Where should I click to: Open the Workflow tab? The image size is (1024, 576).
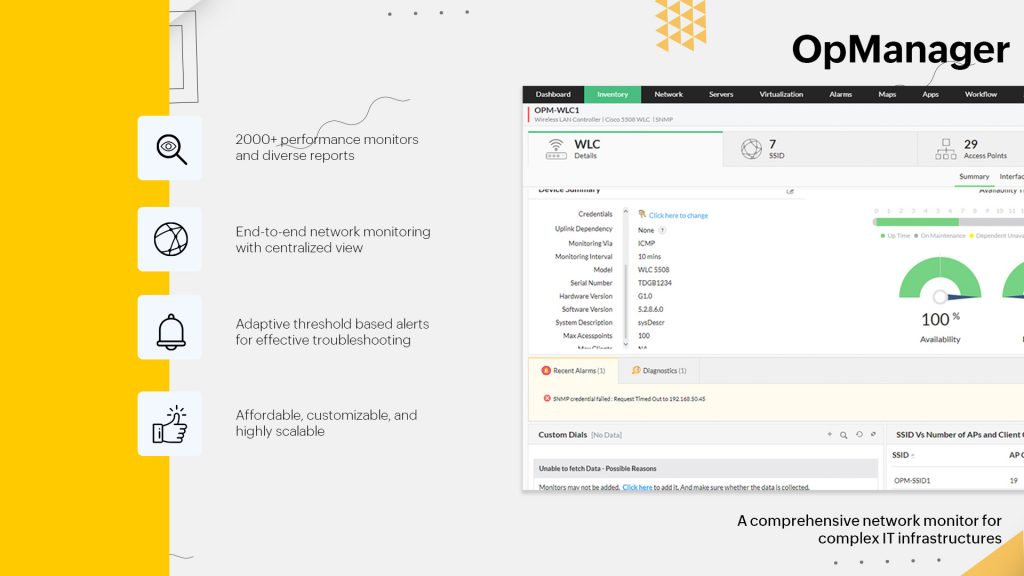click(x=981, y=95)
